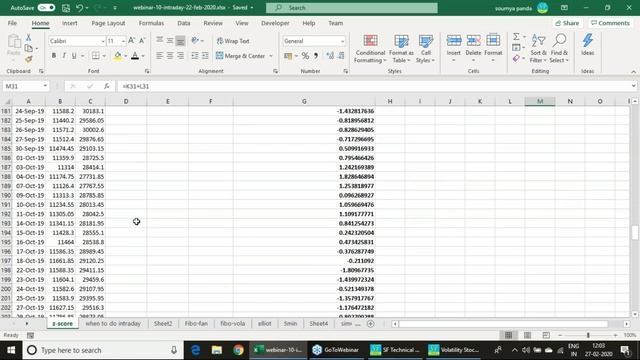Open Find & Select menu
640x360 pixels.
tap(559, 49)
